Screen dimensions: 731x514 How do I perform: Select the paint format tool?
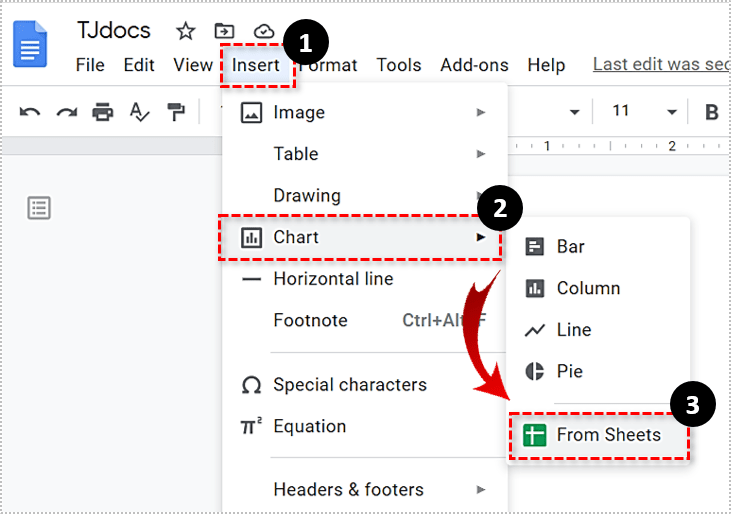(176, 112)
